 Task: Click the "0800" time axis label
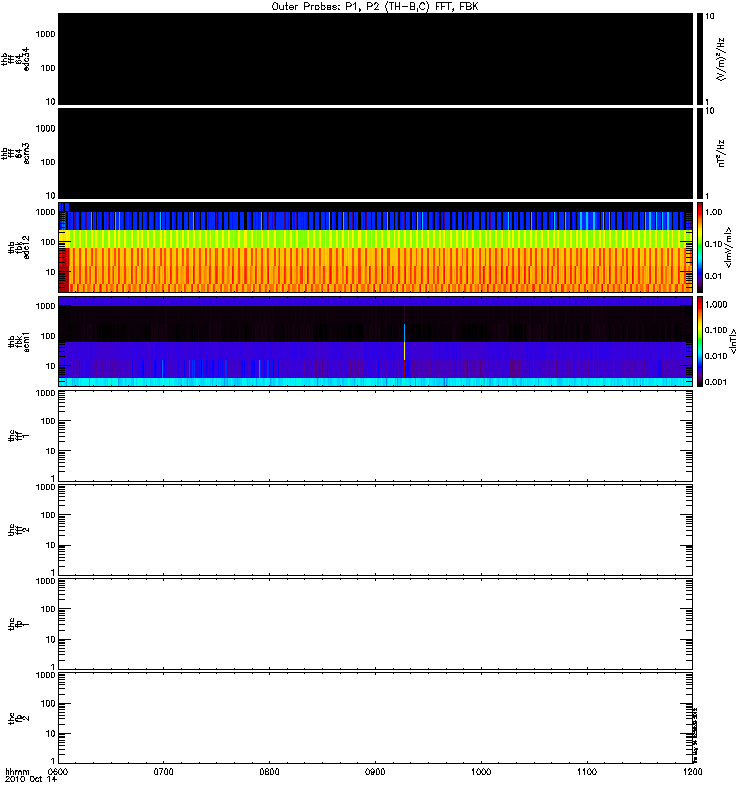tap(269, 771)
